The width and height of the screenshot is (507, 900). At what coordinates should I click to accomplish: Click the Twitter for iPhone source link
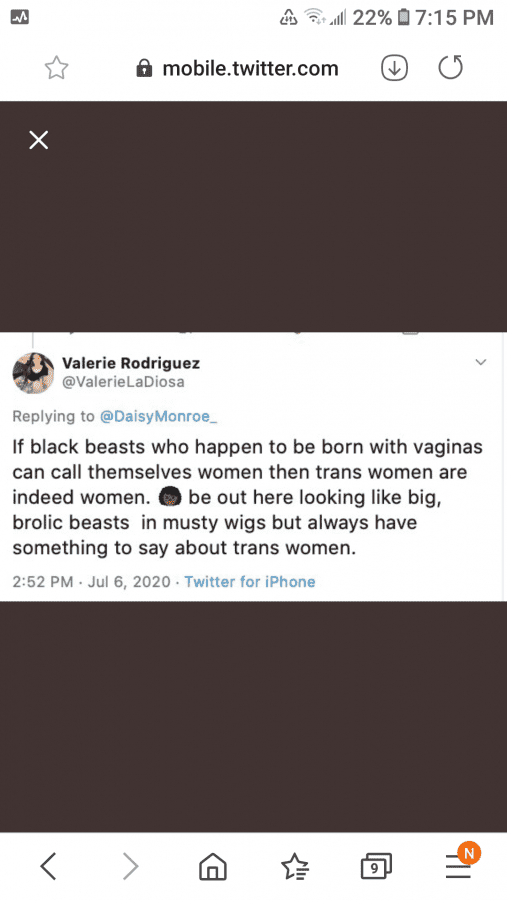(x=250, y=581)
